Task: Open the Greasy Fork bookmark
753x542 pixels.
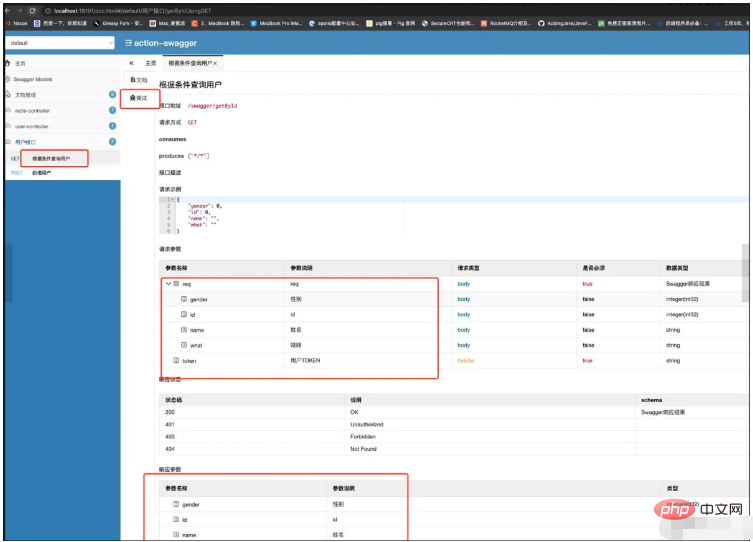Action: (118, 23)
